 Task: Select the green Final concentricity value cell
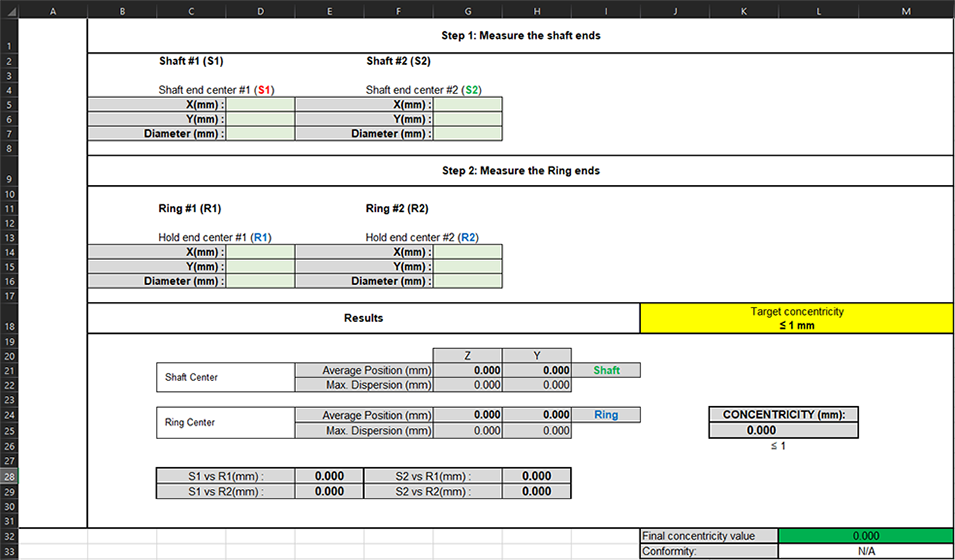pos(865,536)
